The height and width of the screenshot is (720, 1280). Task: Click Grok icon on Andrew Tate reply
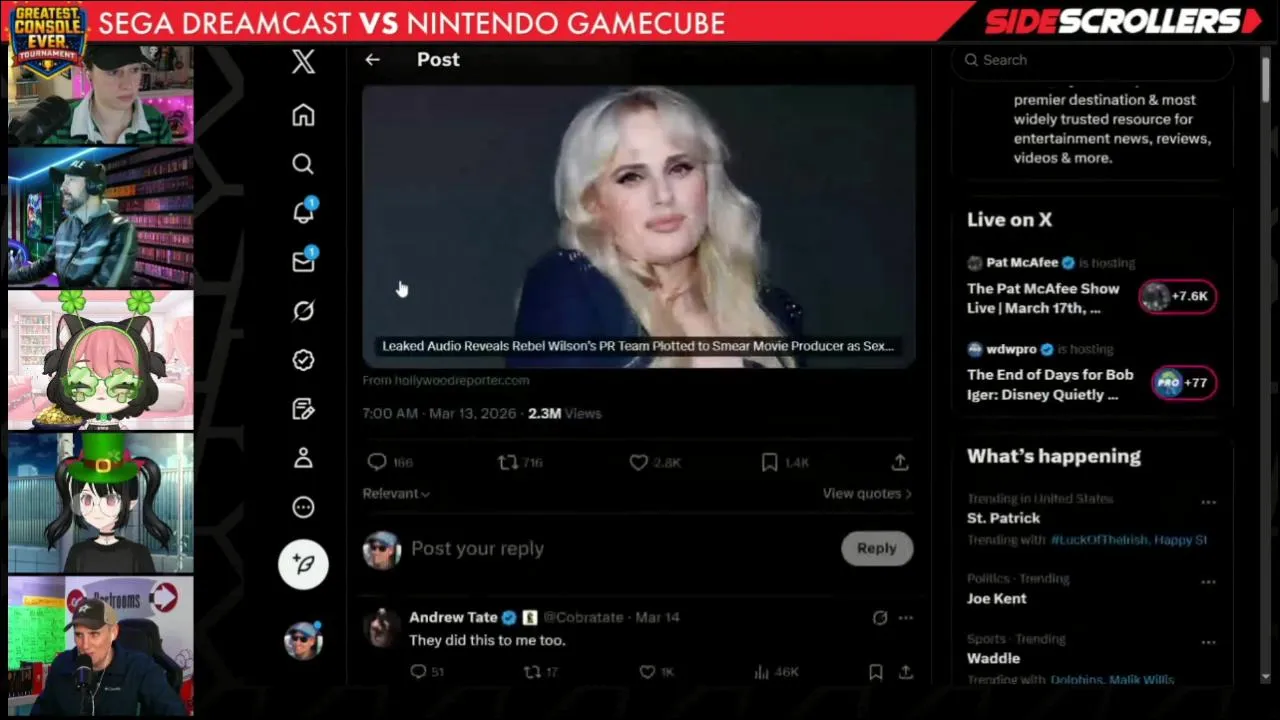pyautogui.click(x=880, y=618)
